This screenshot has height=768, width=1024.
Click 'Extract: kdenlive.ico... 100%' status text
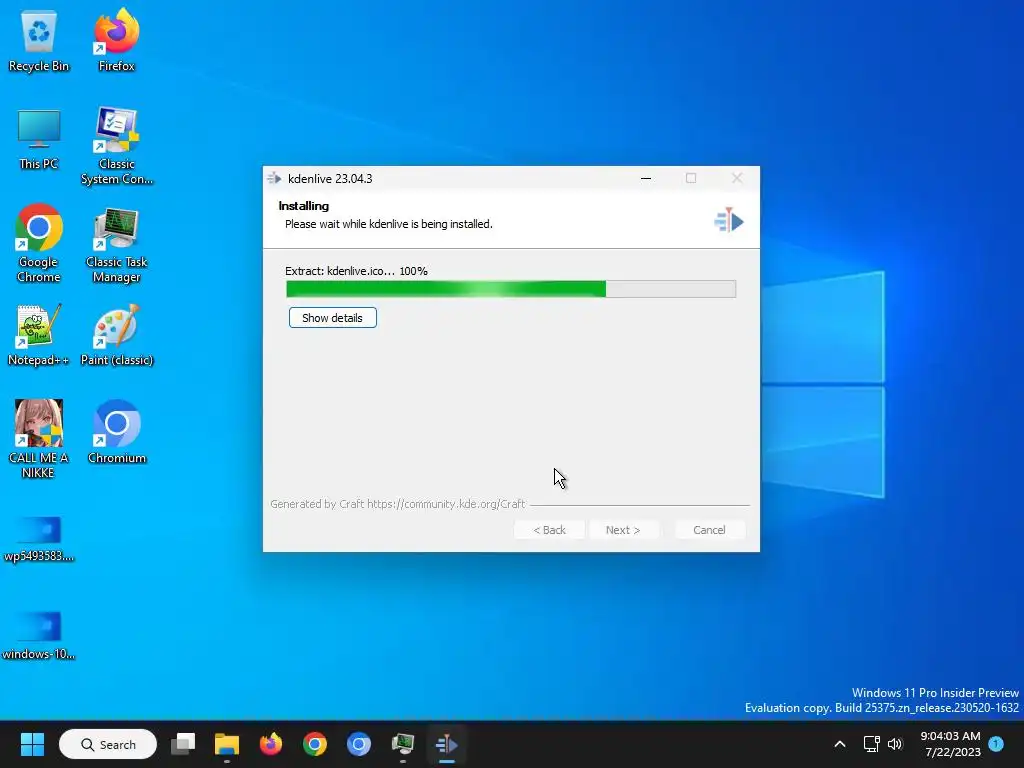356,271
